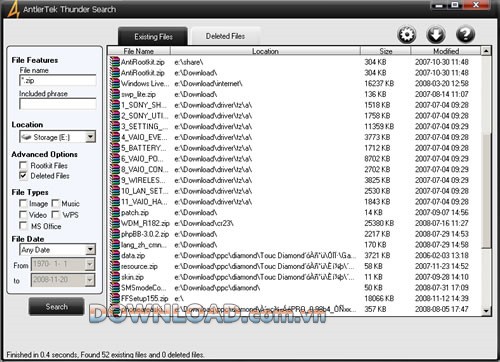Select the 2_SONY_UTI... file row
This screenshot has width=500, height=362.
coord(295,116)
